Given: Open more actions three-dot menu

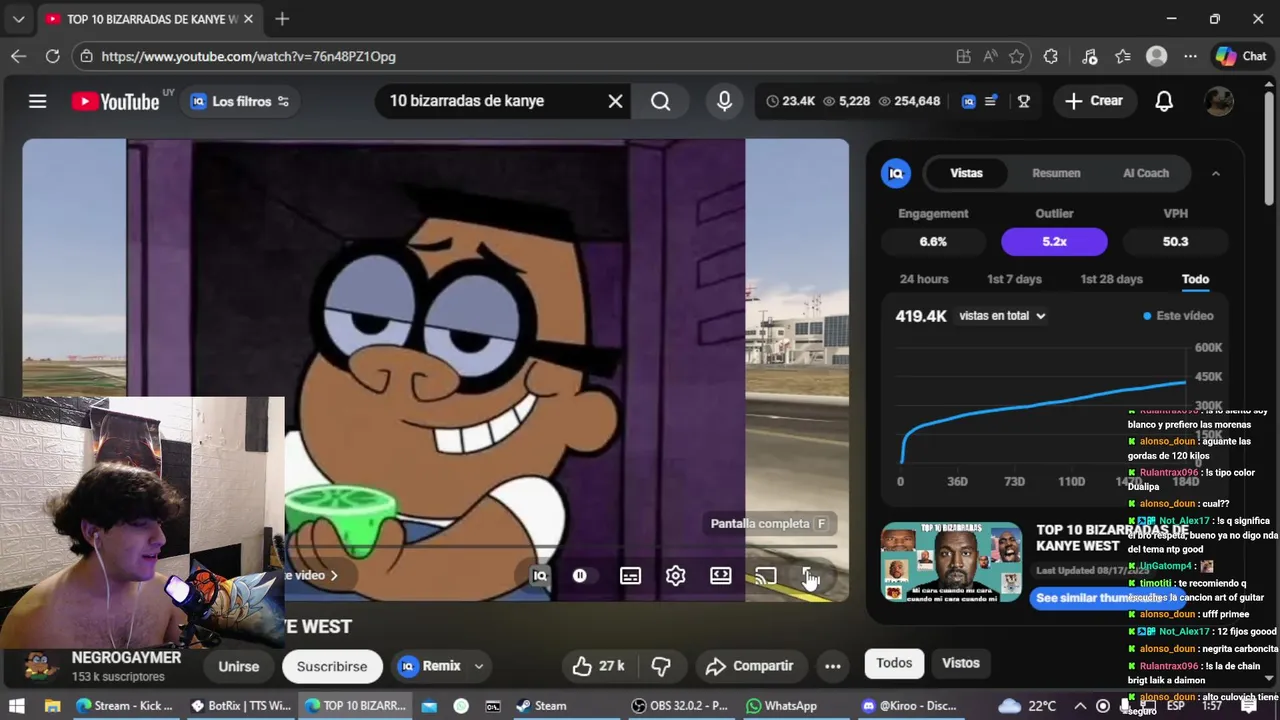Looking at the screenshot, I should tap(832, 666).
